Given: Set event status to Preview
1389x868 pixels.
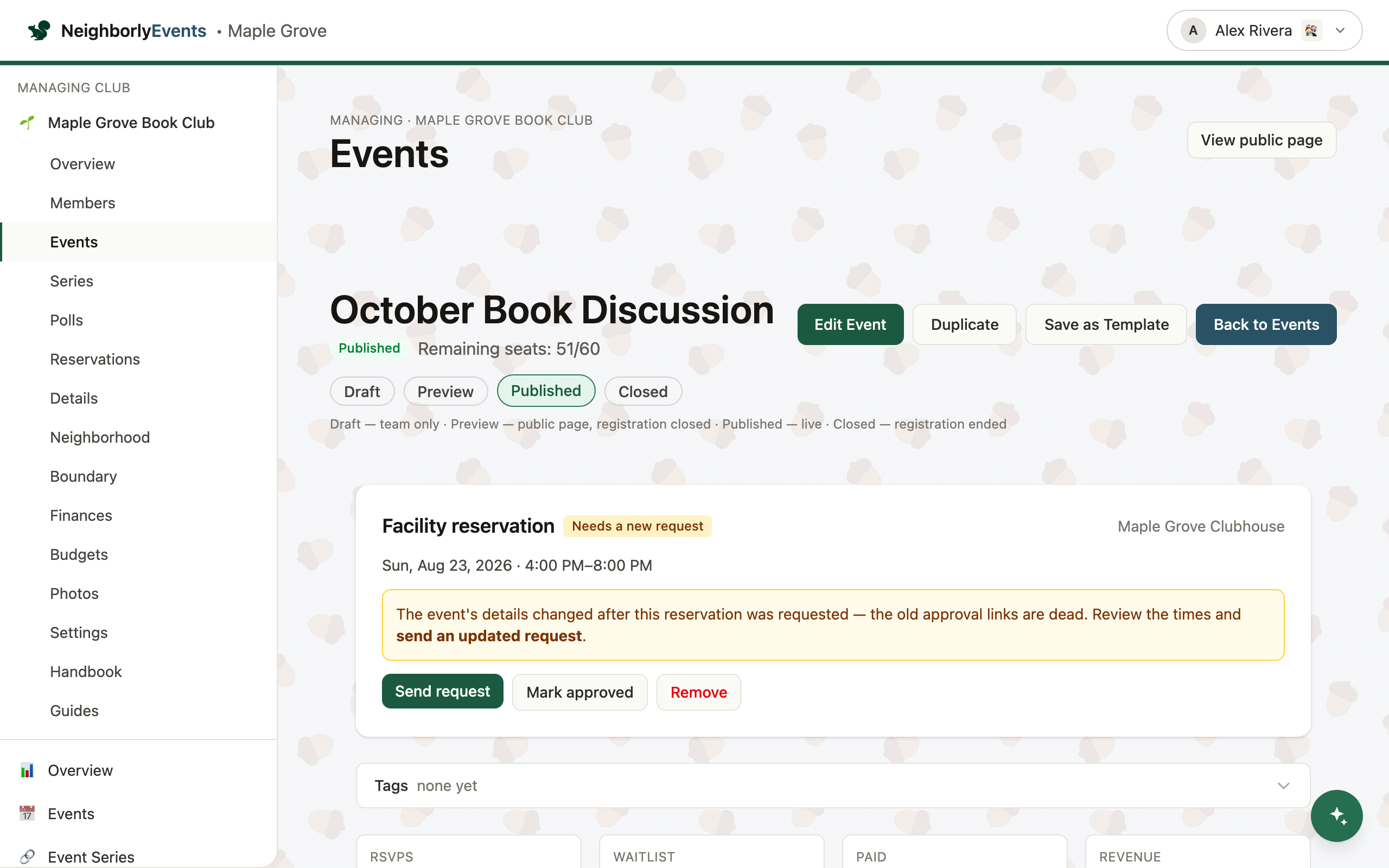Looking at the screenshot, I should coord(445,392).
